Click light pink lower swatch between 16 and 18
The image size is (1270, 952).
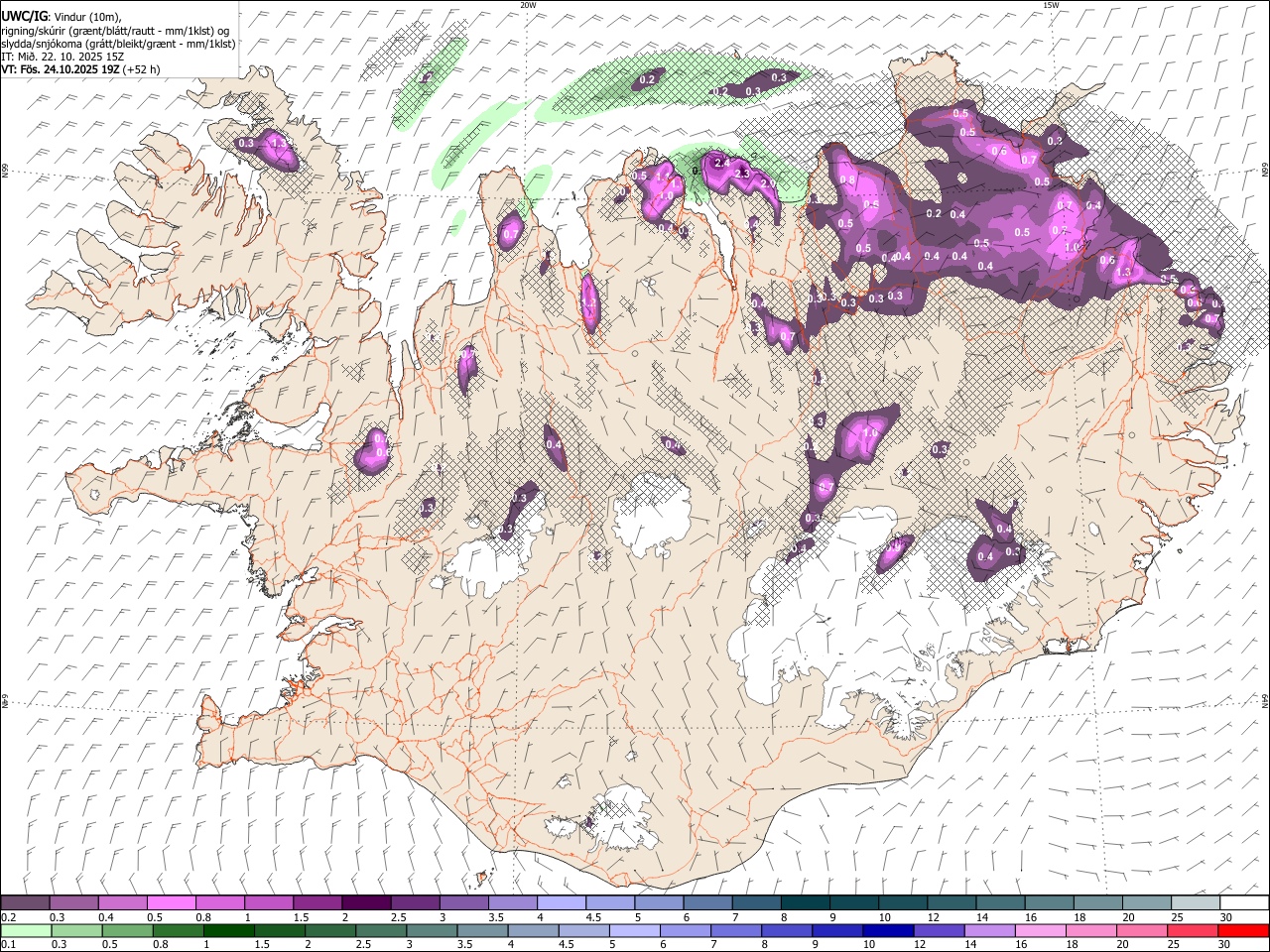pyautogui.click(x=1041, y=930)
